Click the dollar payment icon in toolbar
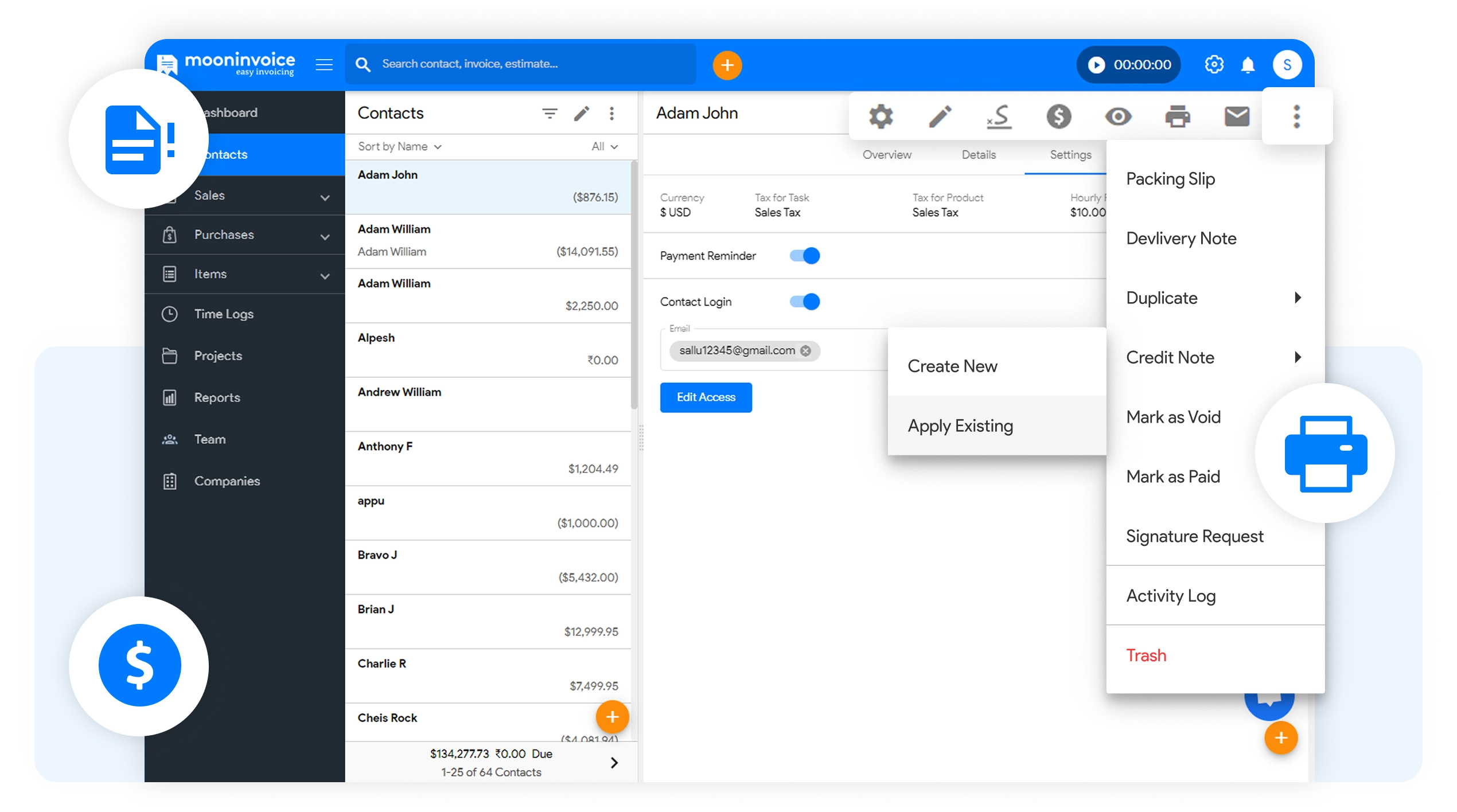Screen dimensions: 1457x812 click(1058, 116)
